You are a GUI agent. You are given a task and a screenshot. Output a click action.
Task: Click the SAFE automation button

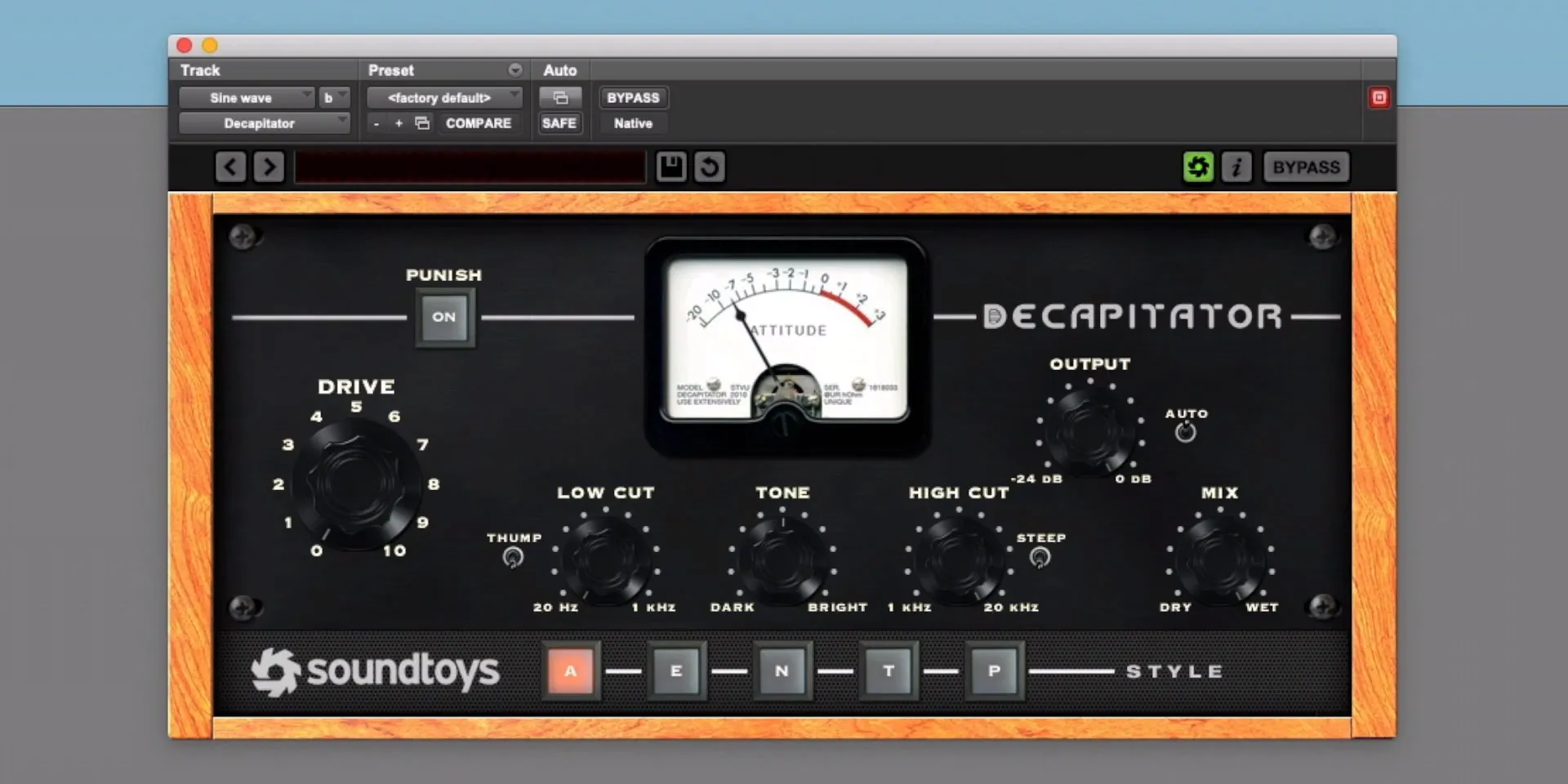[x=559, y=123]
